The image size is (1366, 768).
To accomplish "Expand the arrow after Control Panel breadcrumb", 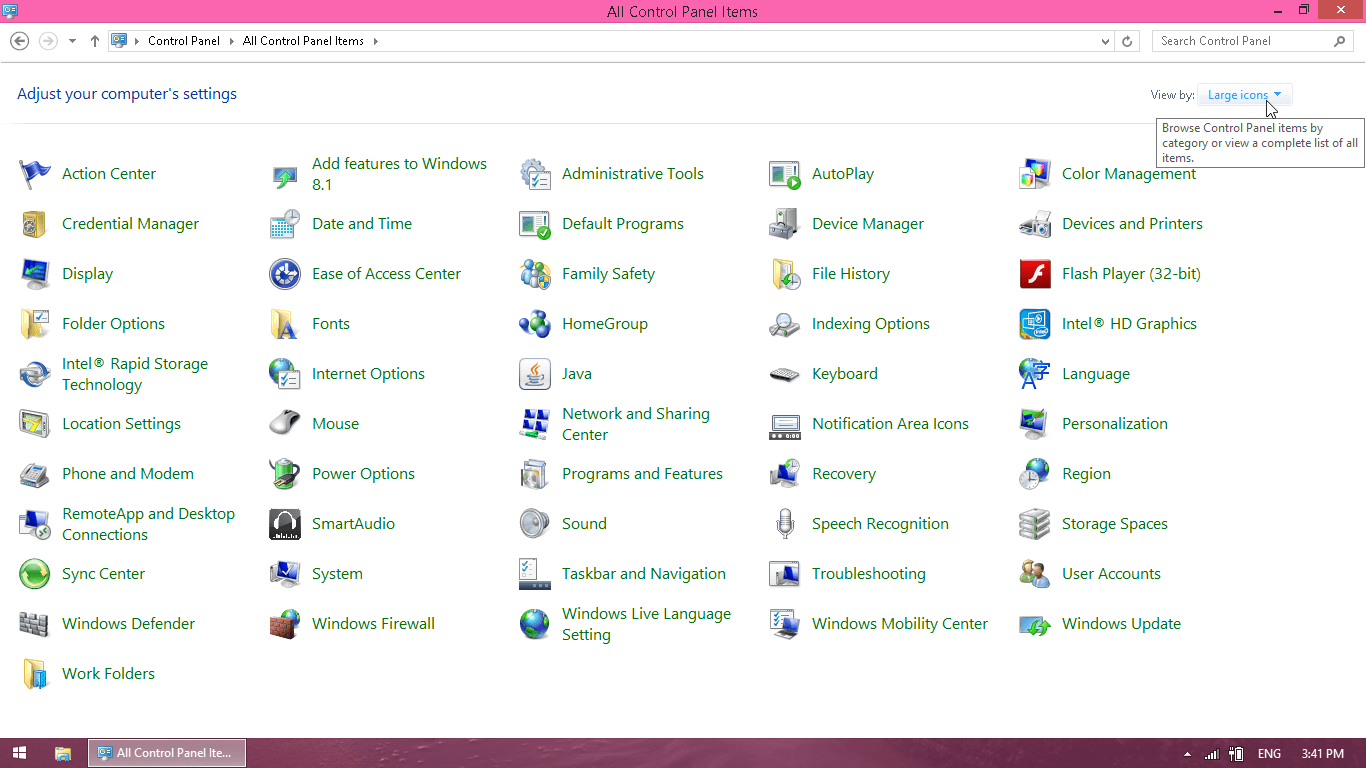I will [231, 41].
